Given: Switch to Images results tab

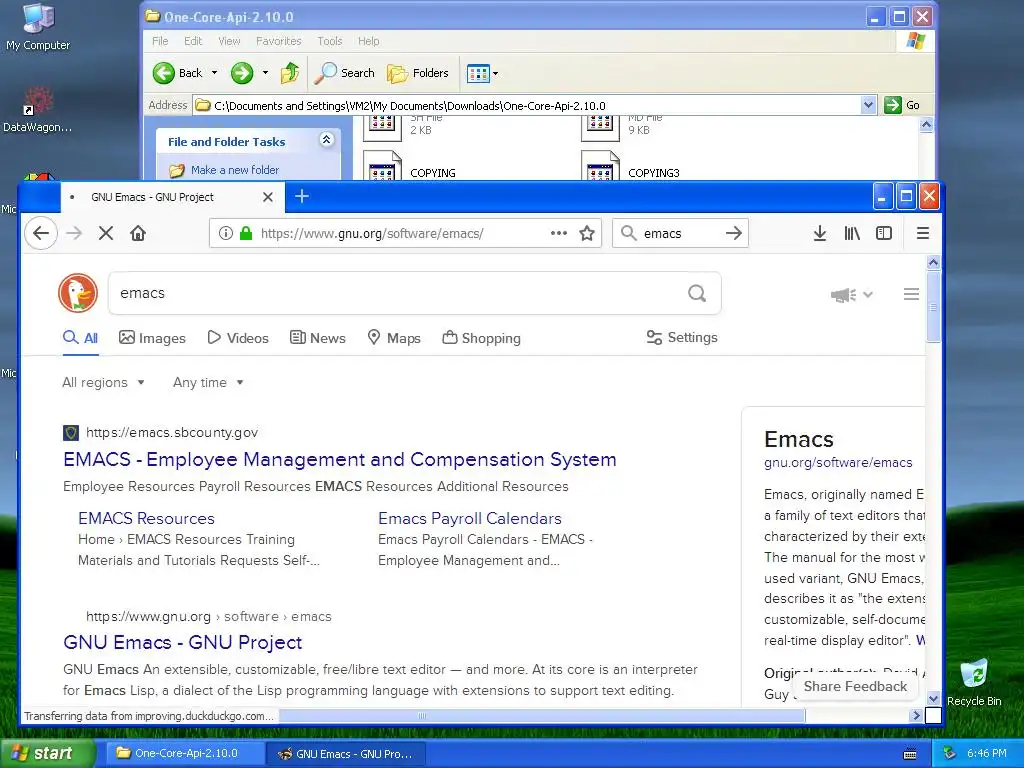Looking at the screenshot, I should tap(152, 338).
